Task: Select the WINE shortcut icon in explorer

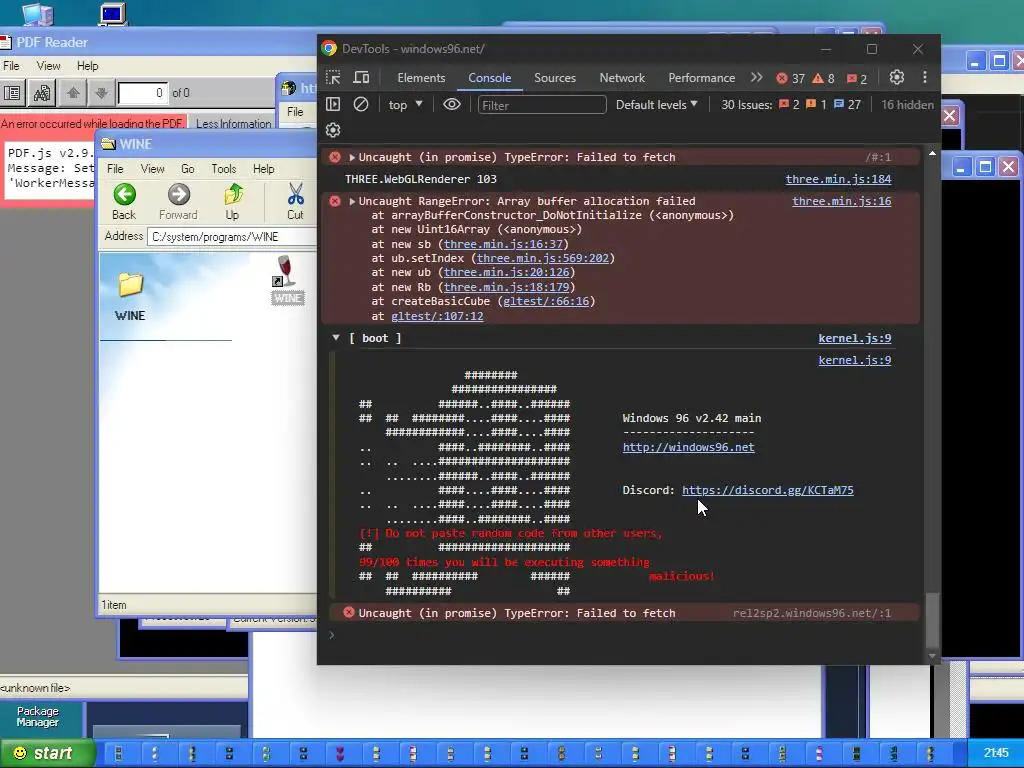Action: coord(287,280)
